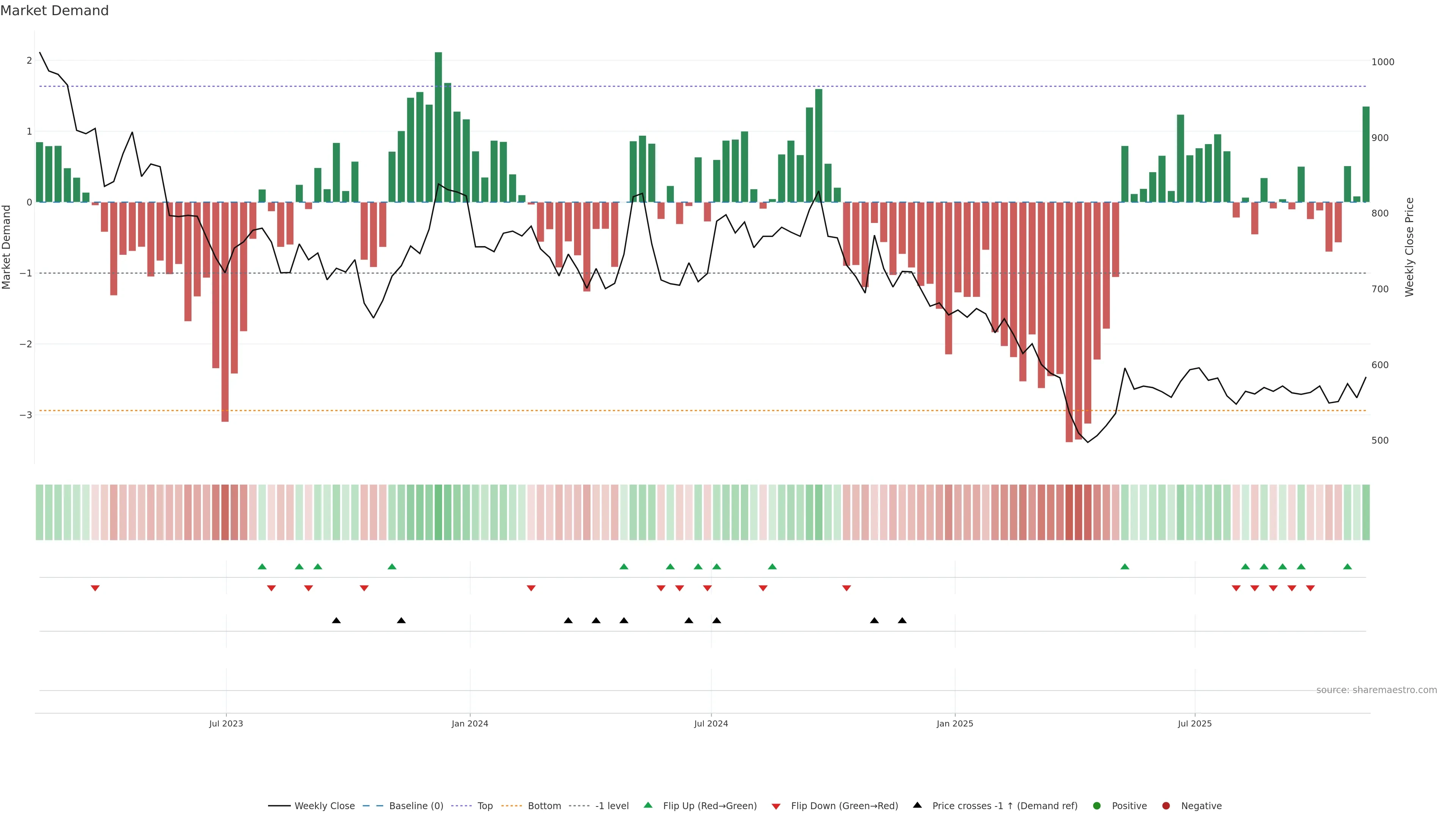
Task: Toggle the Top dotted line legend entry
Action: [x=485, y=805]
